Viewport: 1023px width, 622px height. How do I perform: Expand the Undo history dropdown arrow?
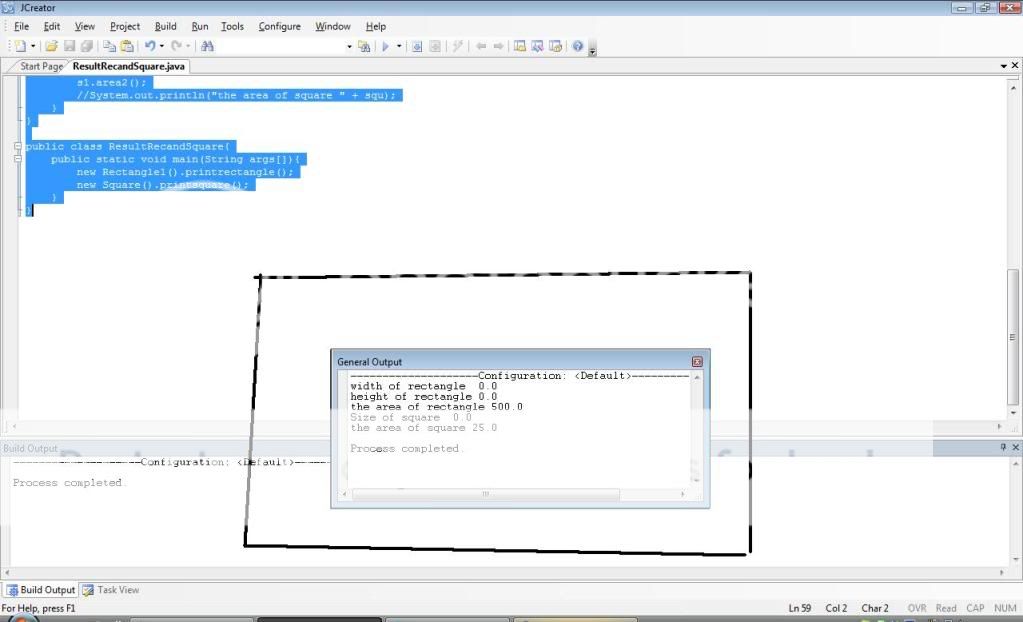pyautogui.click(x=162, y=46)
